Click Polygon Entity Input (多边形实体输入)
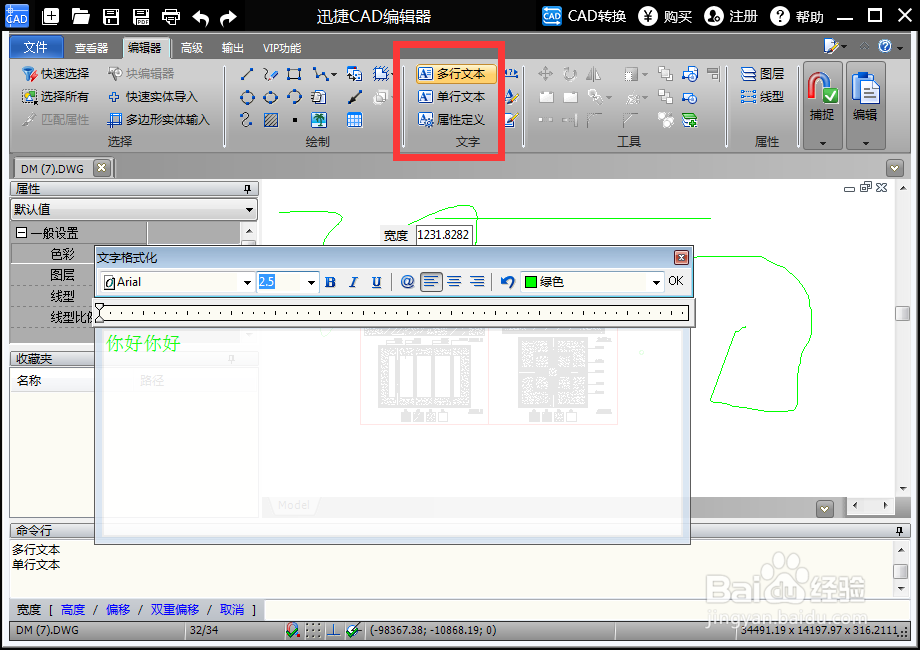 [x=159, y=120]
